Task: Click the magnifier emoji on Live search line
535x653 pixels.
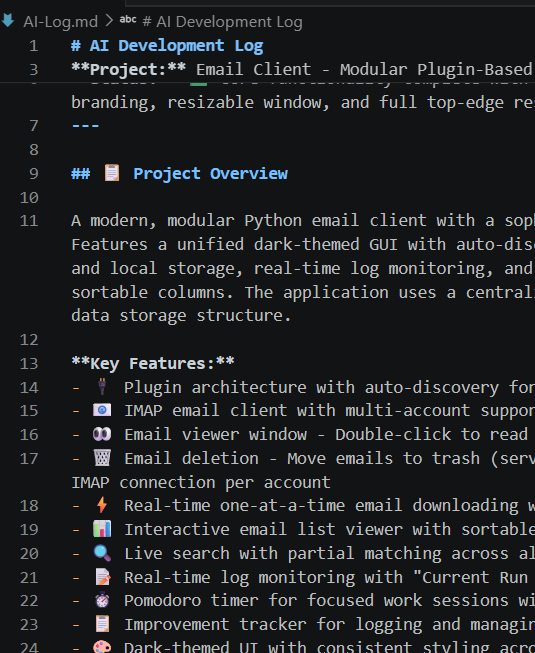Action: 102,553
